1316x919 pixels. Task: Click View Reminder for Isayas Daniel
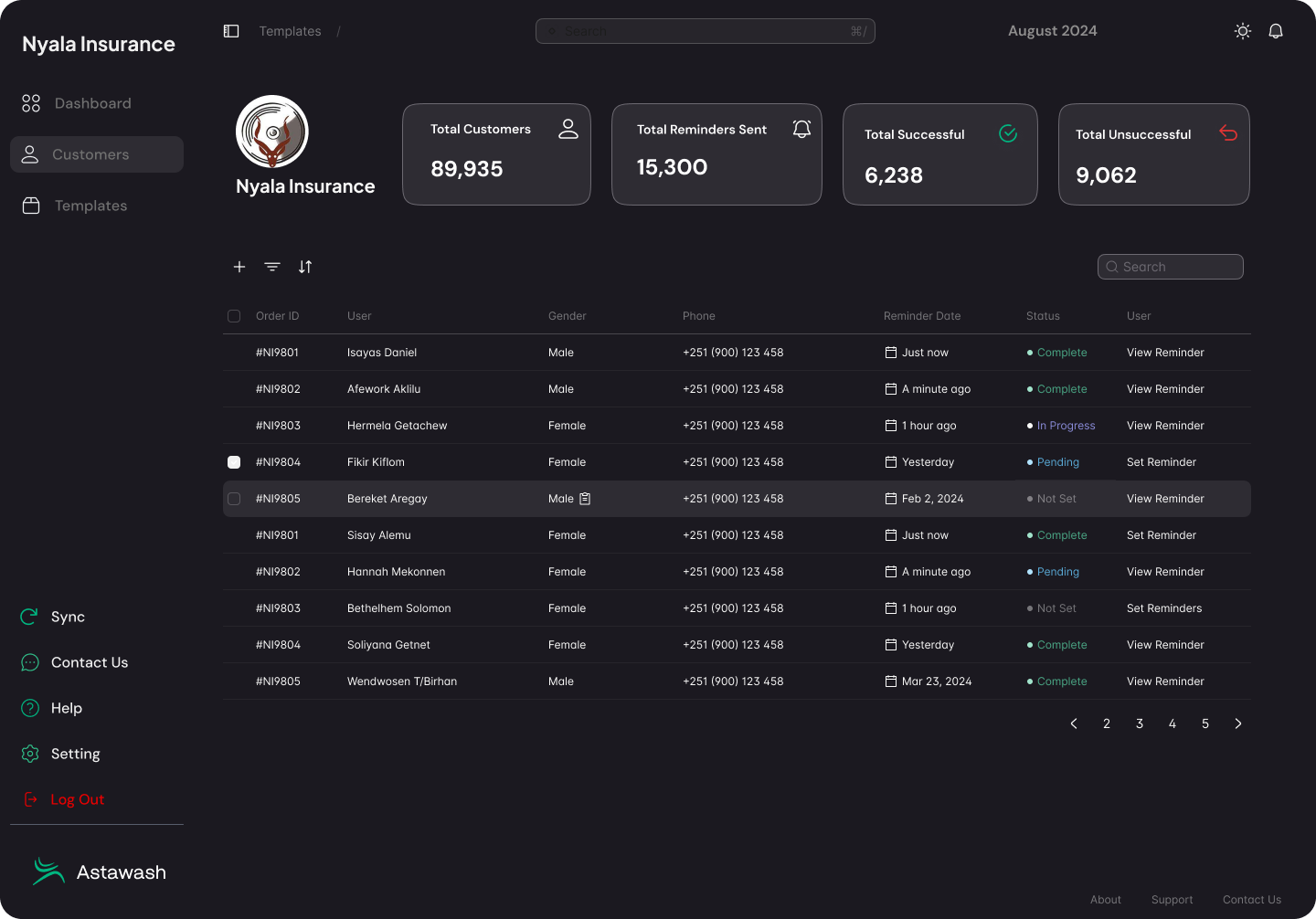click(1165, 353)
